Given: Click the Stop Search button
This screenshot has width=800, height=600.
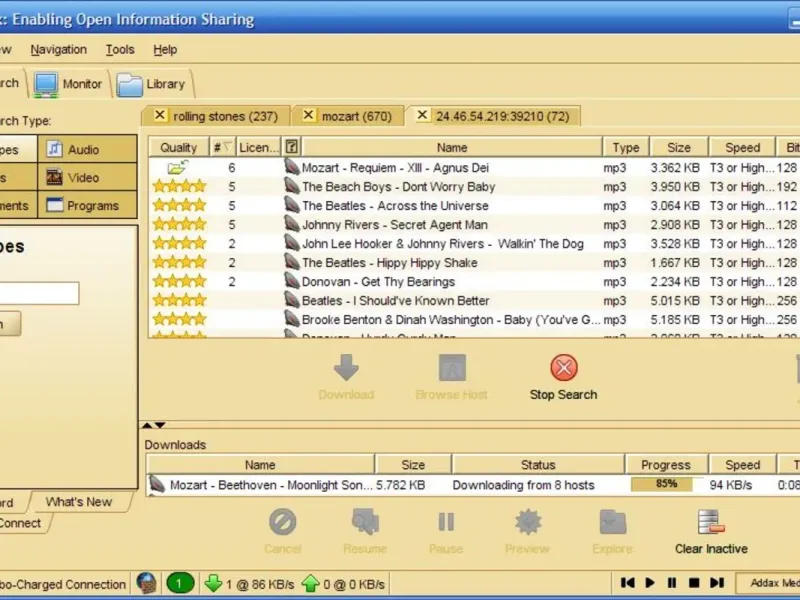Looking at the screenshot, I should click(x=563, y=378).
